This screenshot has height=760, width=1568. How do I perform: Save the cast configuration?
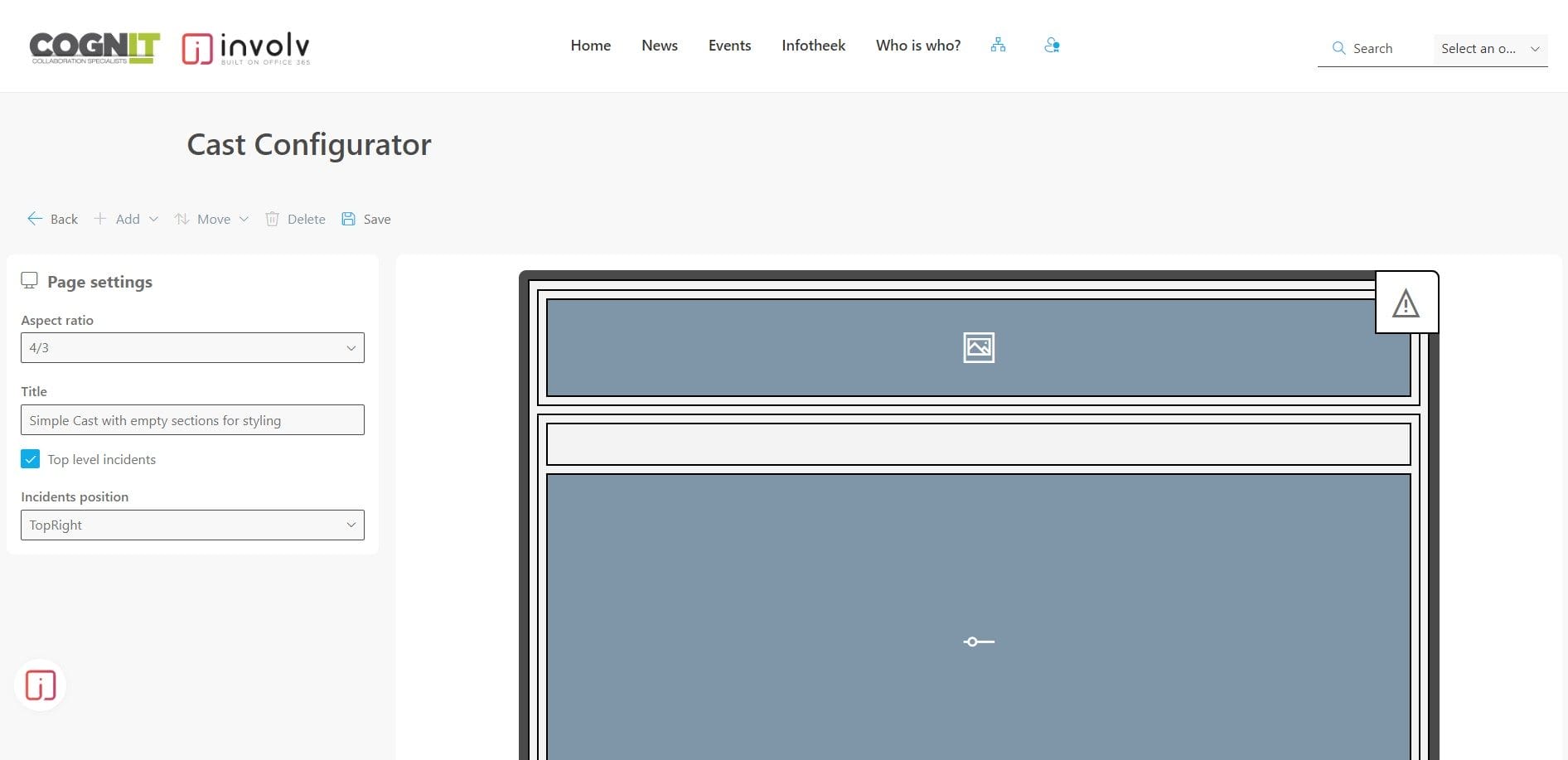(x=366, y=219)
